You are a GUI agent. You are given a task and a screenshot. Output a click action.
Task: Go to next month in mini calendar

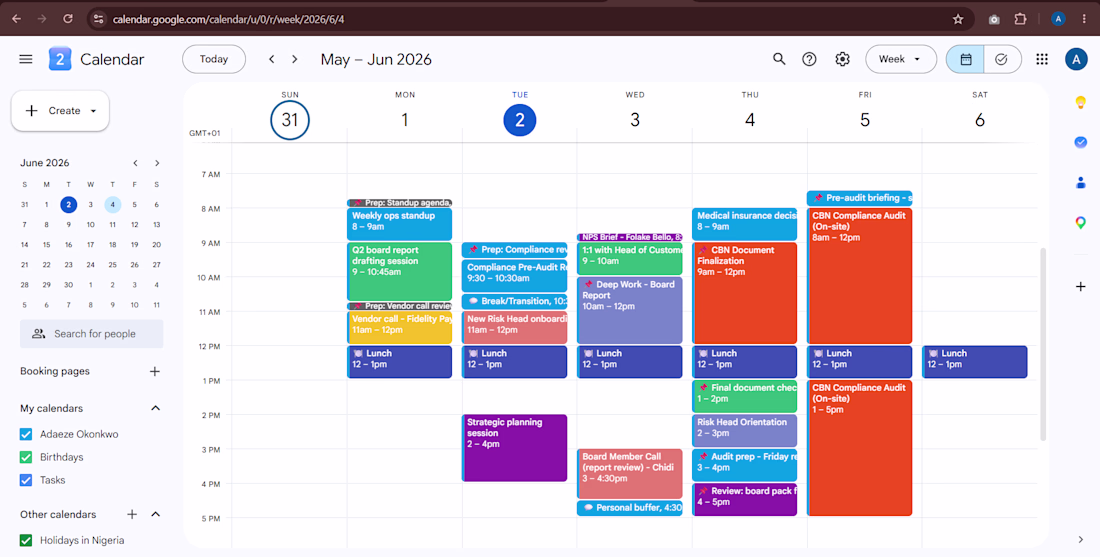point(157,163)
